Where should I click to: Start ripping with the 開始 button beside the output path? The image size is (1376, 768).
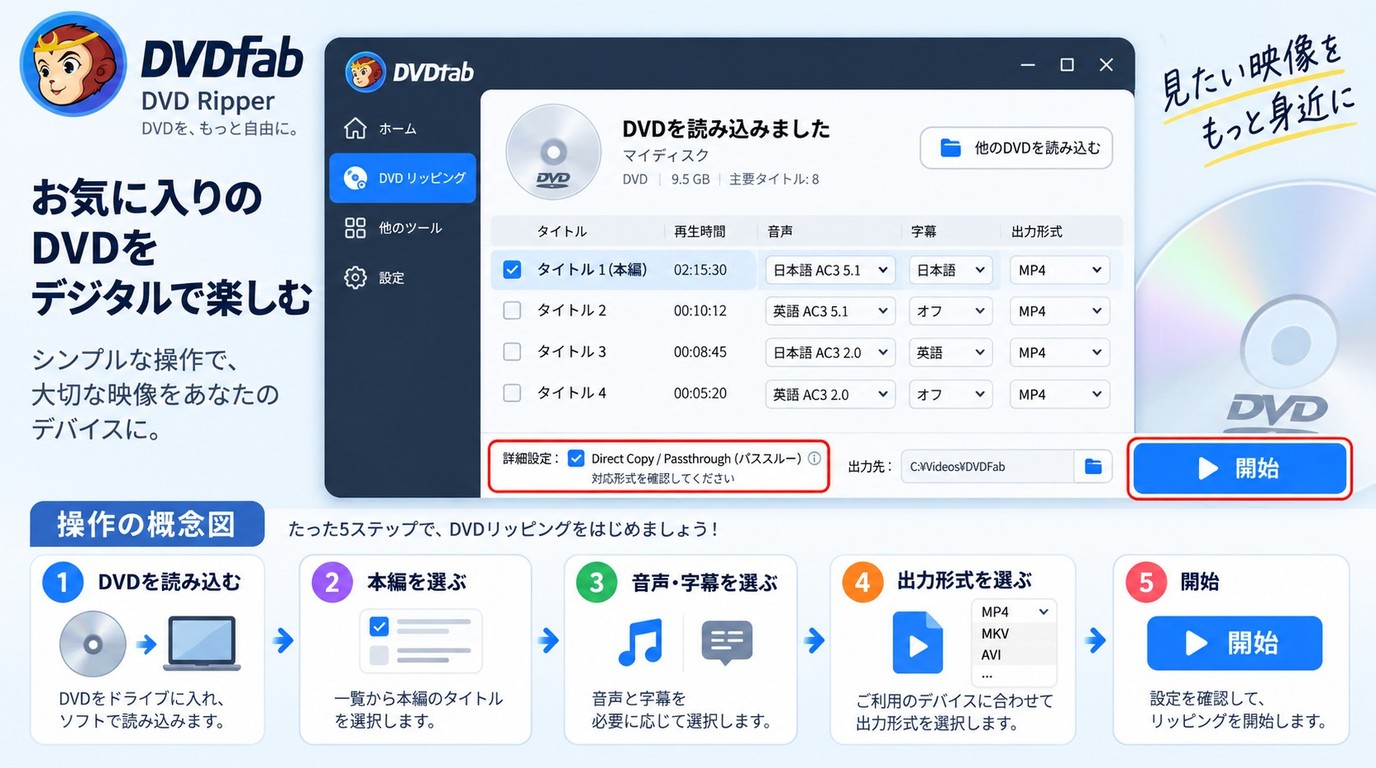pyautogui.click(x=1240, y=468)
